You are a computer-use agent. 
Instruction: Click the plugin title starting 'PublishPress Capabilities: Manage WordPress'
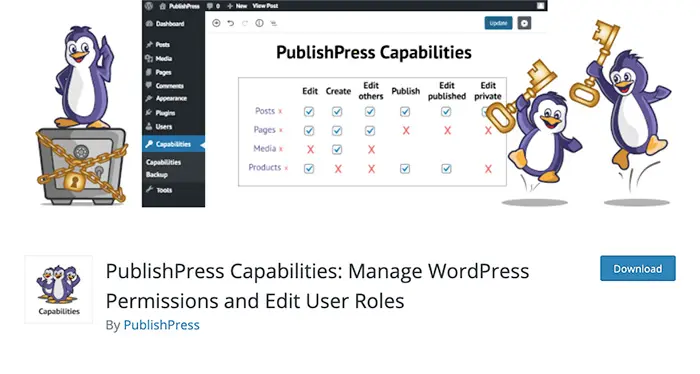pos(317,286)
